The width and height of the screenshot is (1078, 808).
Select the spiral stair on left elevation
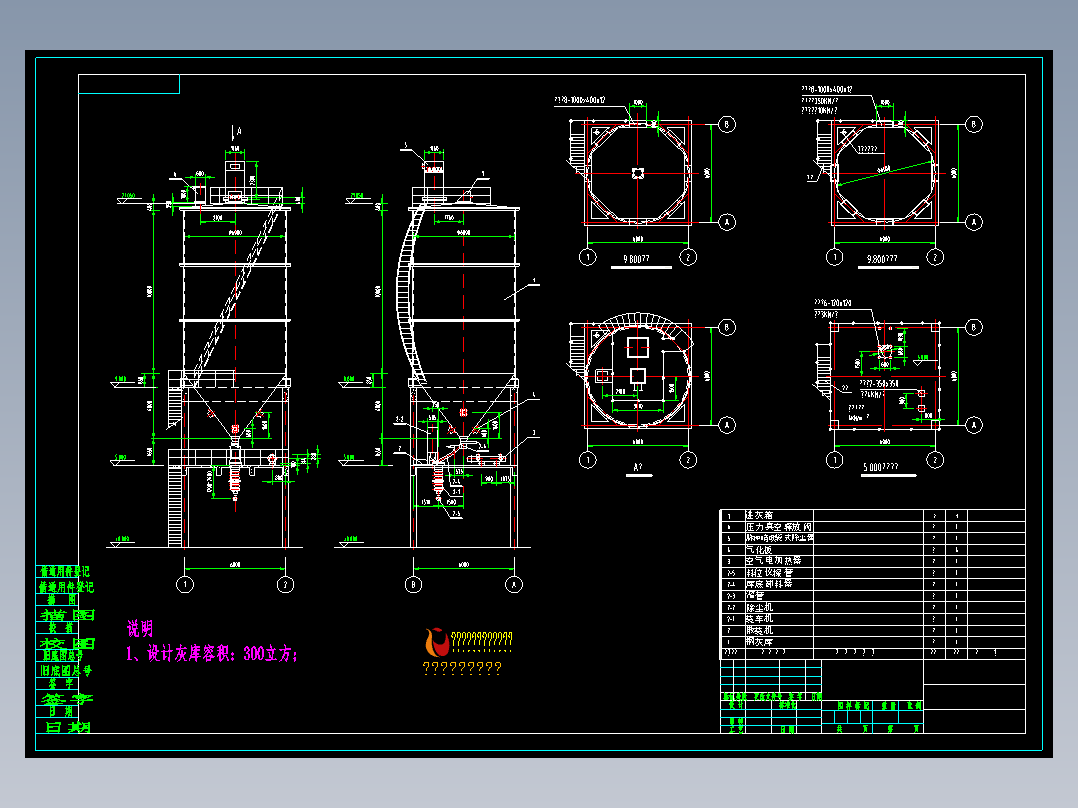point(238,290)
